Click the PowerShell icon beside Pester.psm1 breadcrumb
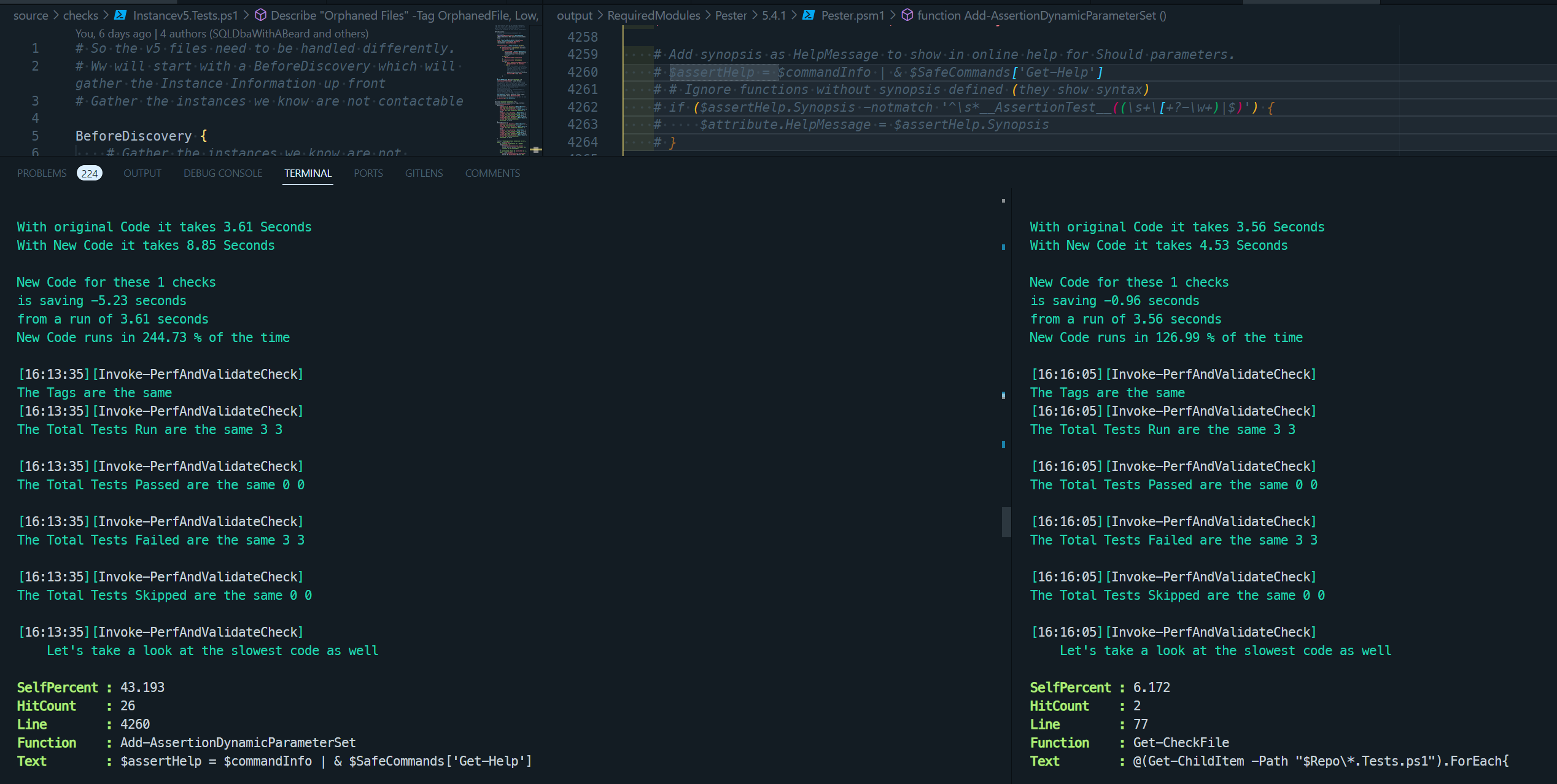 (x=809, y=15)
